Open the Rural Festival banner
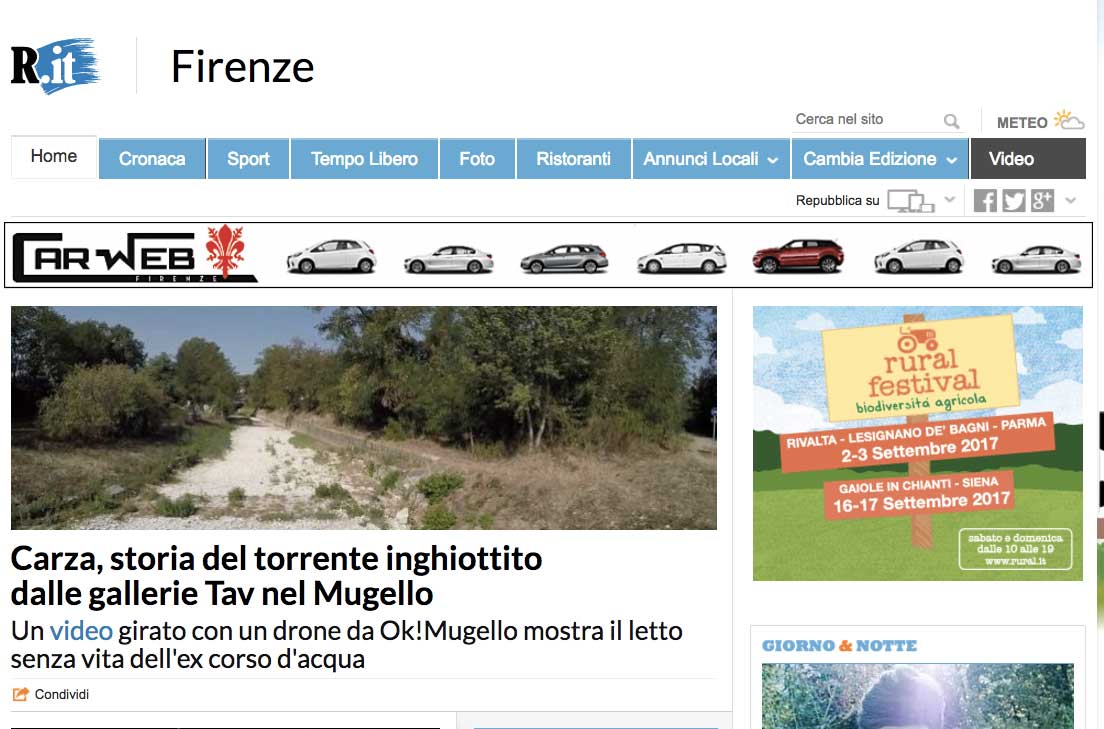The image size is (1104, 729). pyautogui.click(x=917, y=443)
